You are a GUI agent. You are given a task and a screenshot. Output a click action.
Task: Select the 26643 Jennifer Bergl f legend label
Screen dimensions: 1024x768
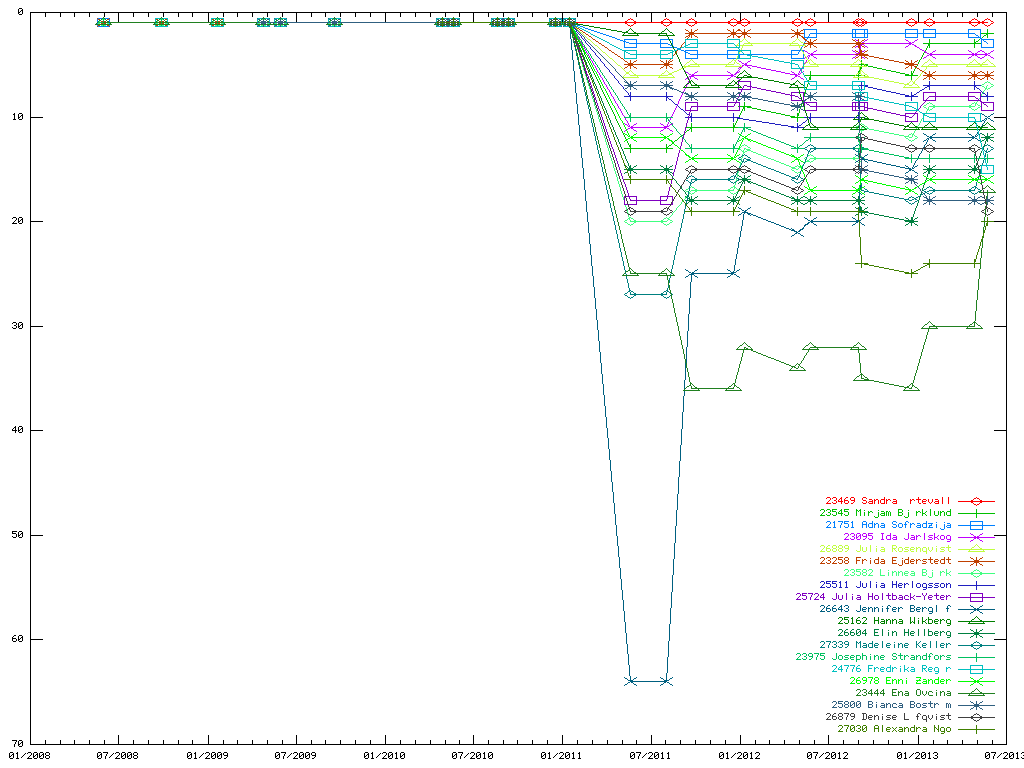[885, 609]
